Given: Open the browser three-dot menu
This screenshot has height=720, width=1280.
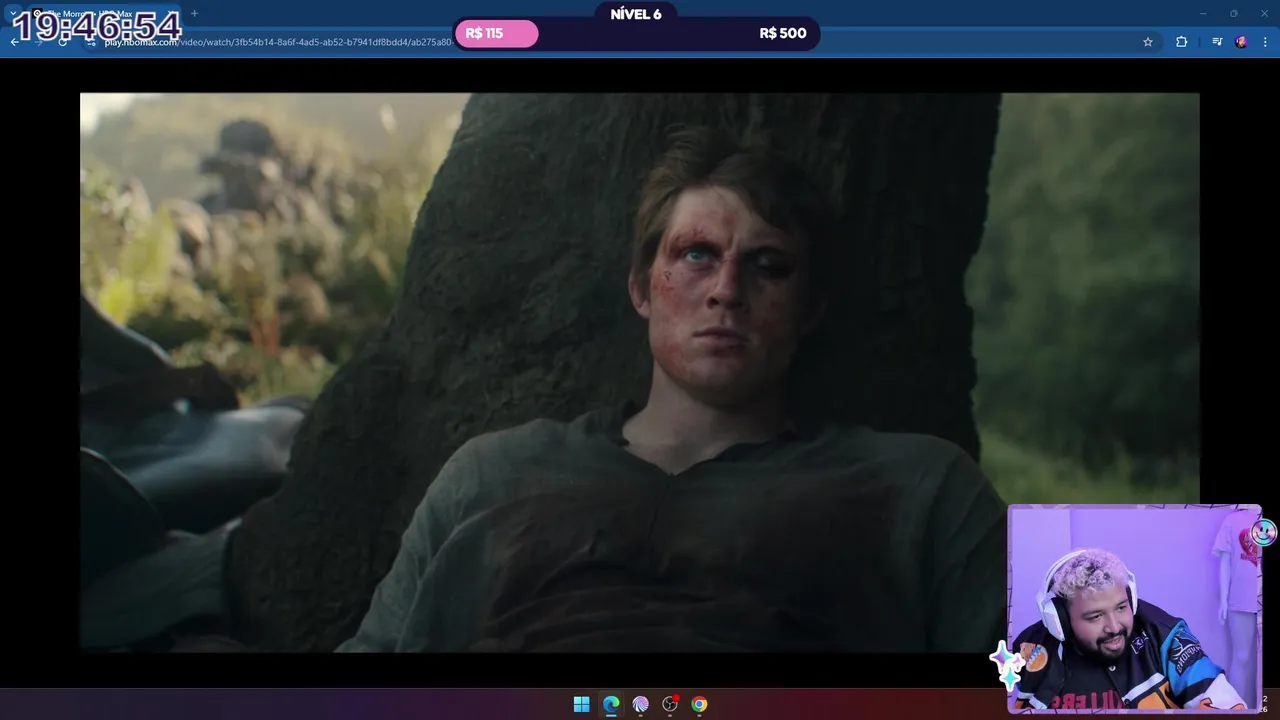Looking at the screenshot, I should [x=1265, y=42].
